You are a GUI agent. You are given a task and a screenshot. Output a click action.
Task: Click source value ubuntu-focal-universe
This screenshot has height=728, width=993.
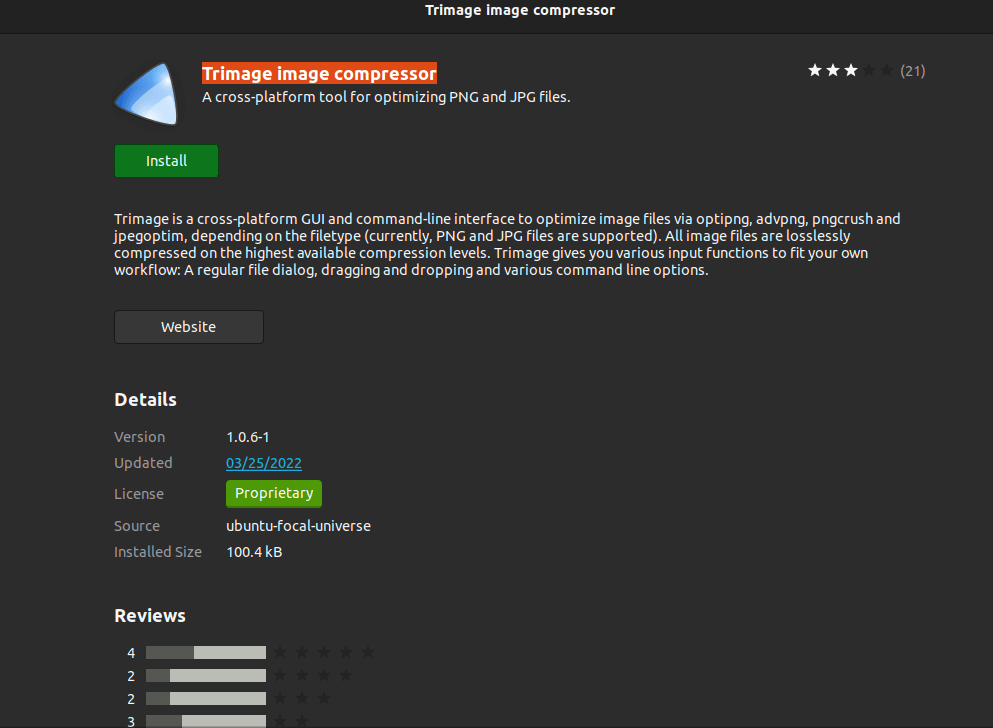pyautogui.click(x=298, y=526)
